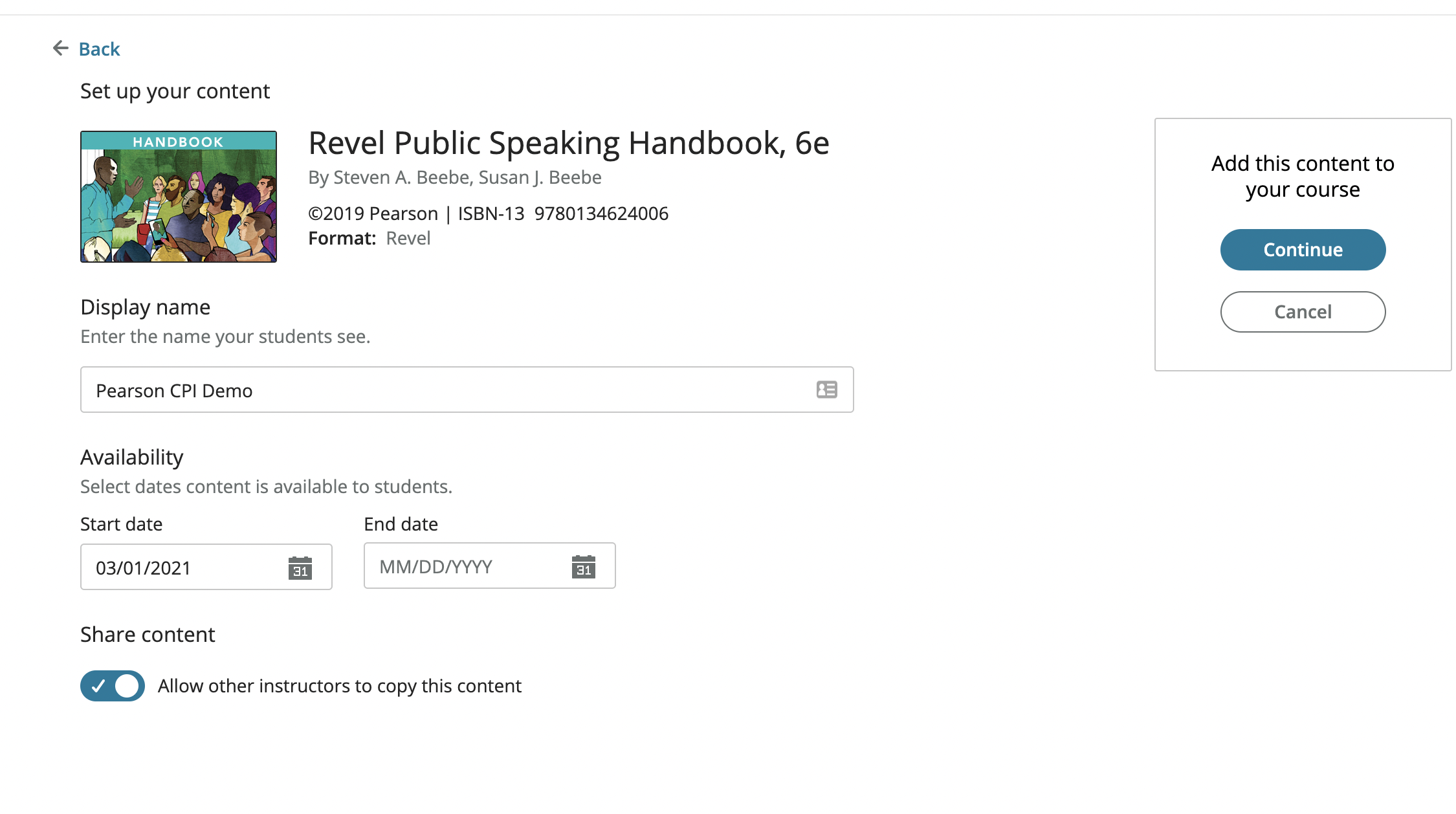This screenshot has height=814, width=1456.
Task: Go Back to previous page
Action: [x=99, y=49]
